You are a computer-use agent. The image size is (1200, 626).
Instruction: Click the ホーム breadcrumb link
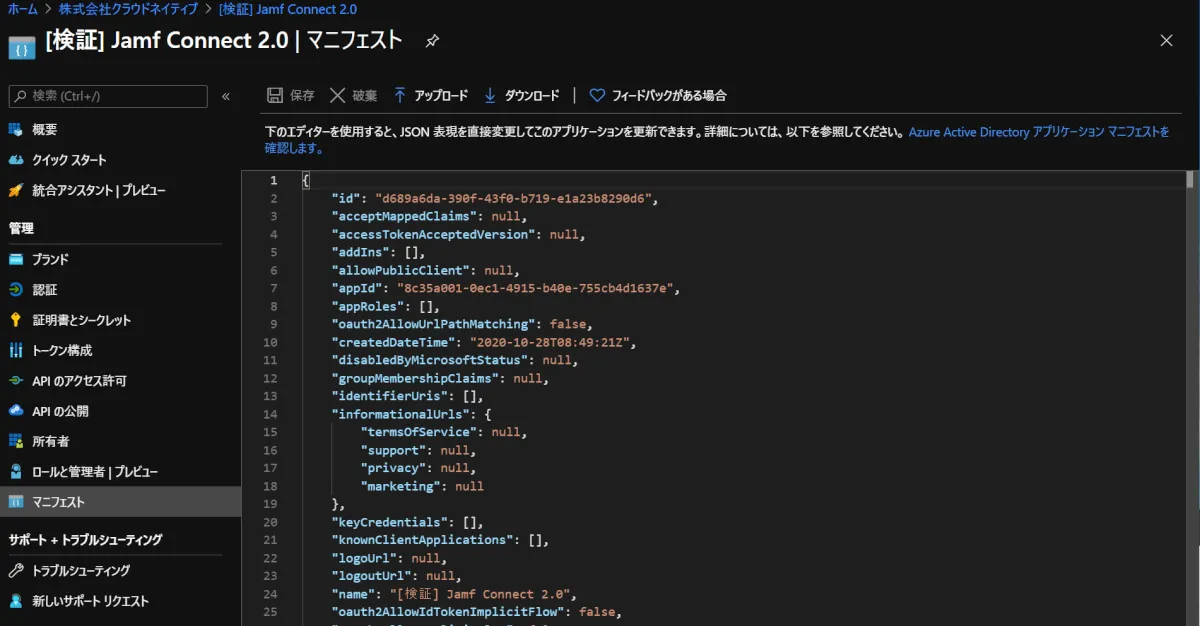tap(22, 9)
